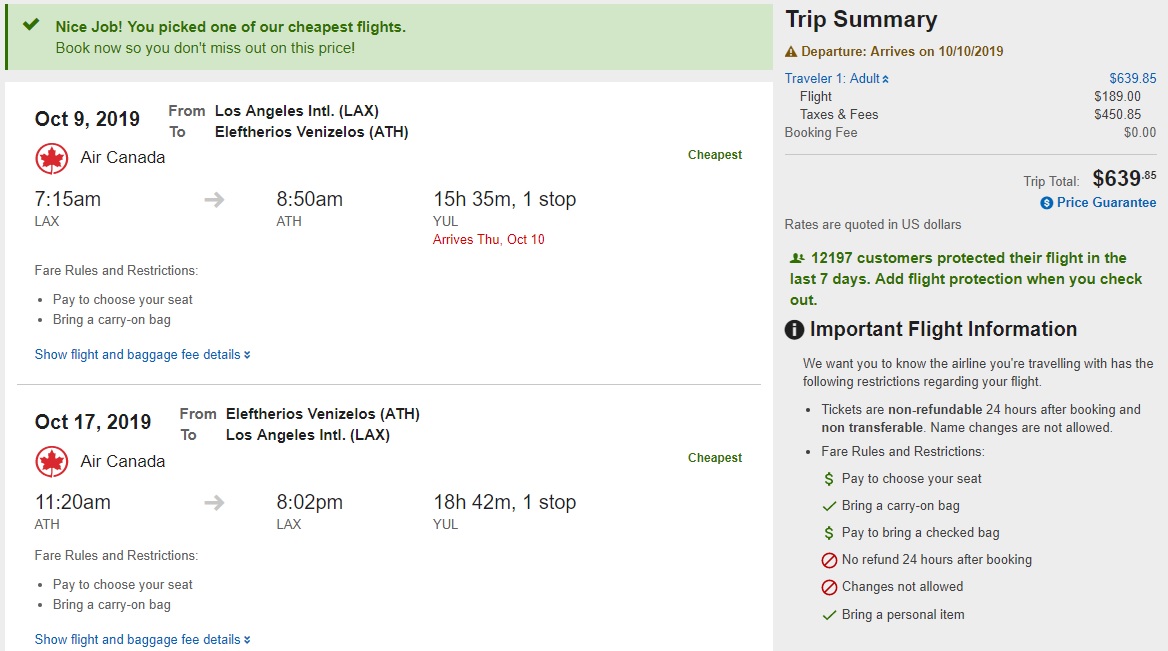Click dollar icon beside 'Pay to bring a checked bag'
The height and width of the screenshot is (651, 1168).
pos(828,533)
